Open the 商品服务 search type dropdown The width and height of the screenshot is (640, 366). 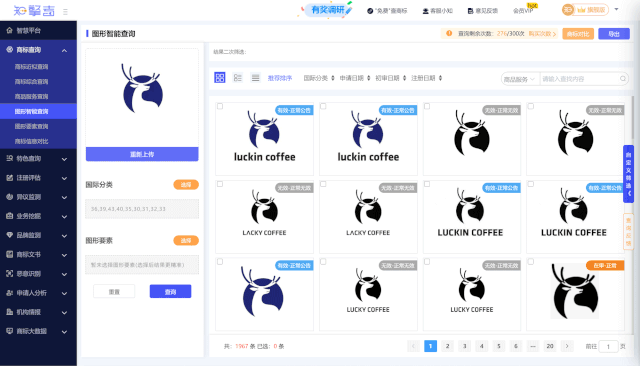(519, 79)
